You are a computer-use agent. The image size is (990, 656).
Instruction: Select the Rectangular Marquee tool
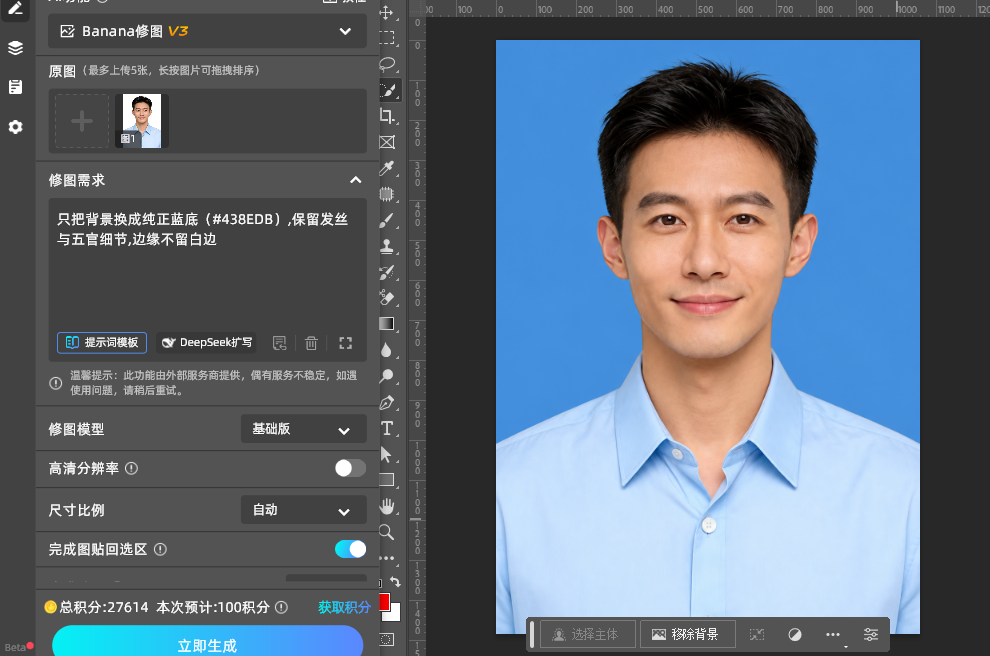click(x=386, y=38)
